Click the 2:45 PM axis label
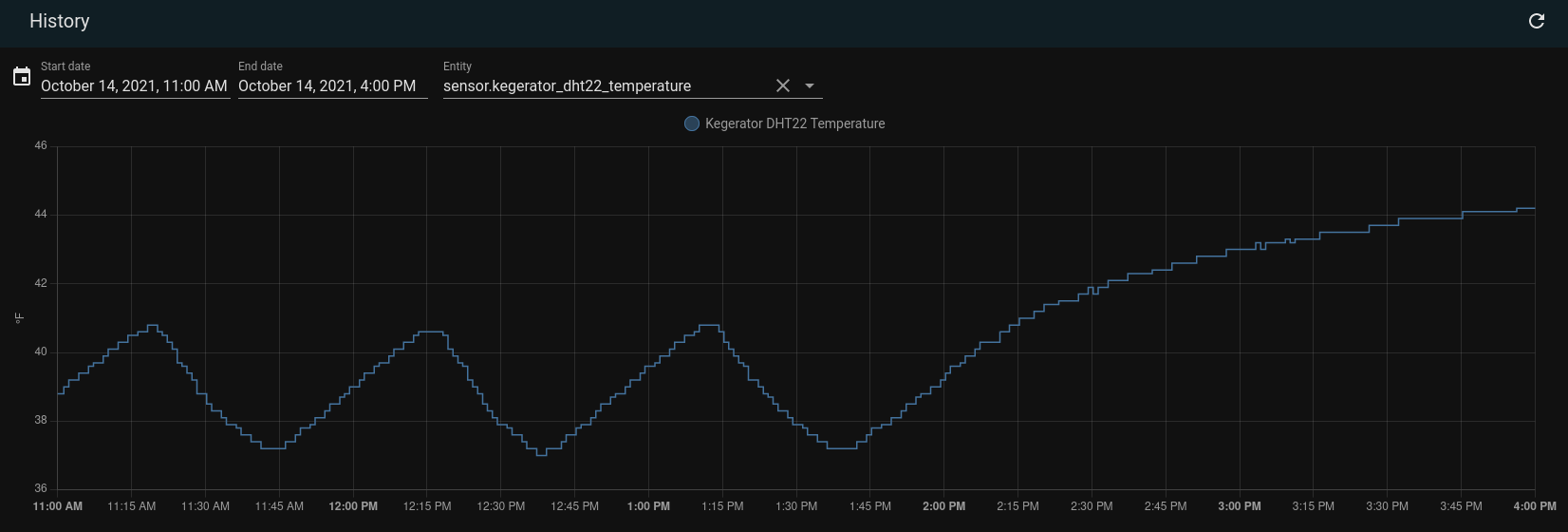This screenshot has height=532, width=1568. [1166, 506]
